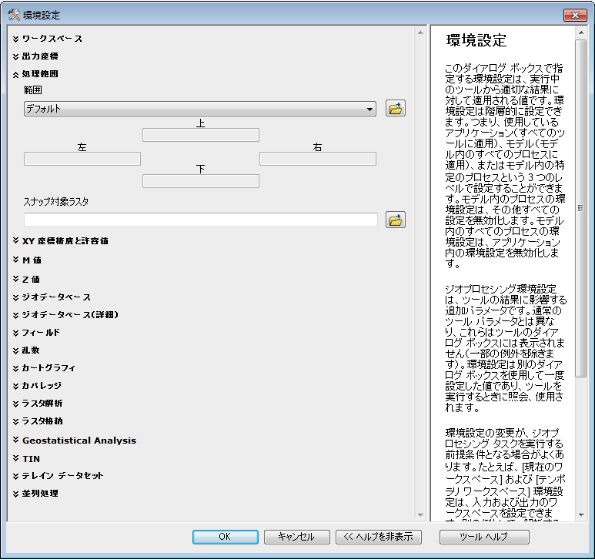595x560 pixels.
Task: Click the 上 extent input field
Action: [201, 135]
